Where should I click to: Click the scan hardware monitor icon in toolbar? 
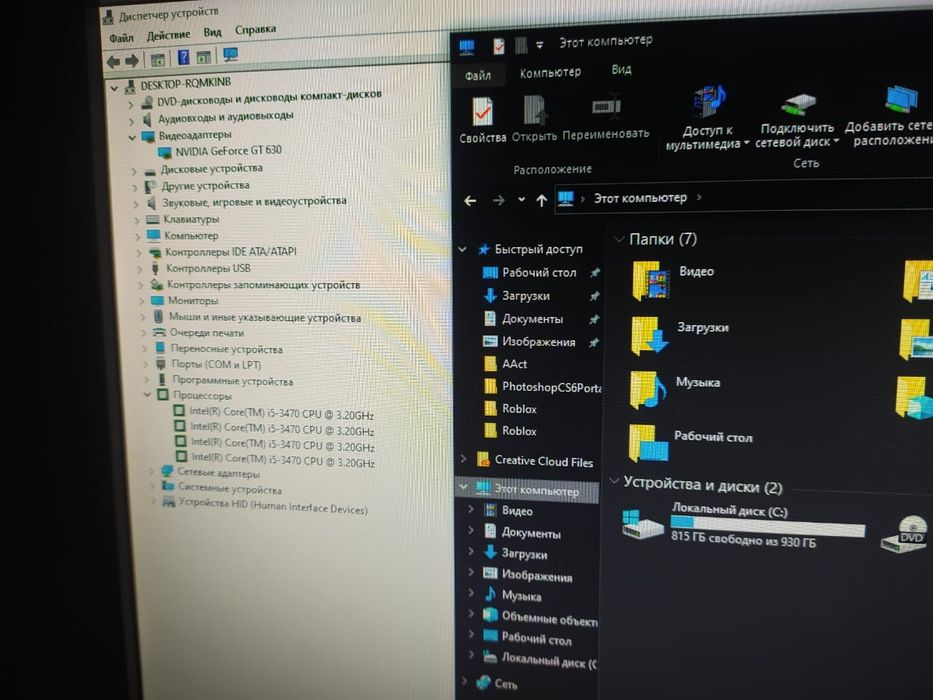(230, 55)
